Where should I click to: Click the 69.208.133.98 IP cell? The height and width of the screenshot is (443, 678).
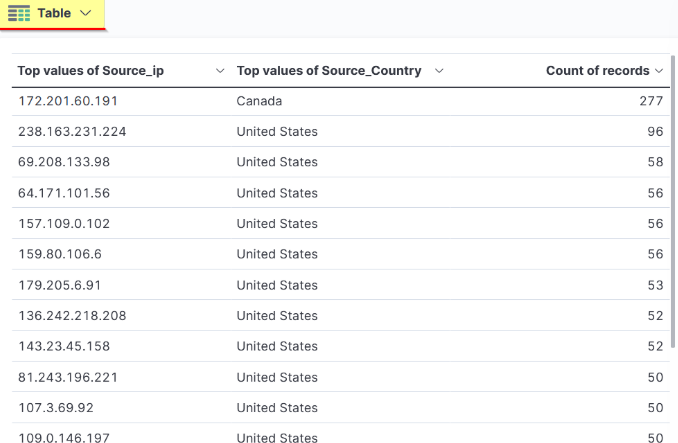[x=64, y=162]
